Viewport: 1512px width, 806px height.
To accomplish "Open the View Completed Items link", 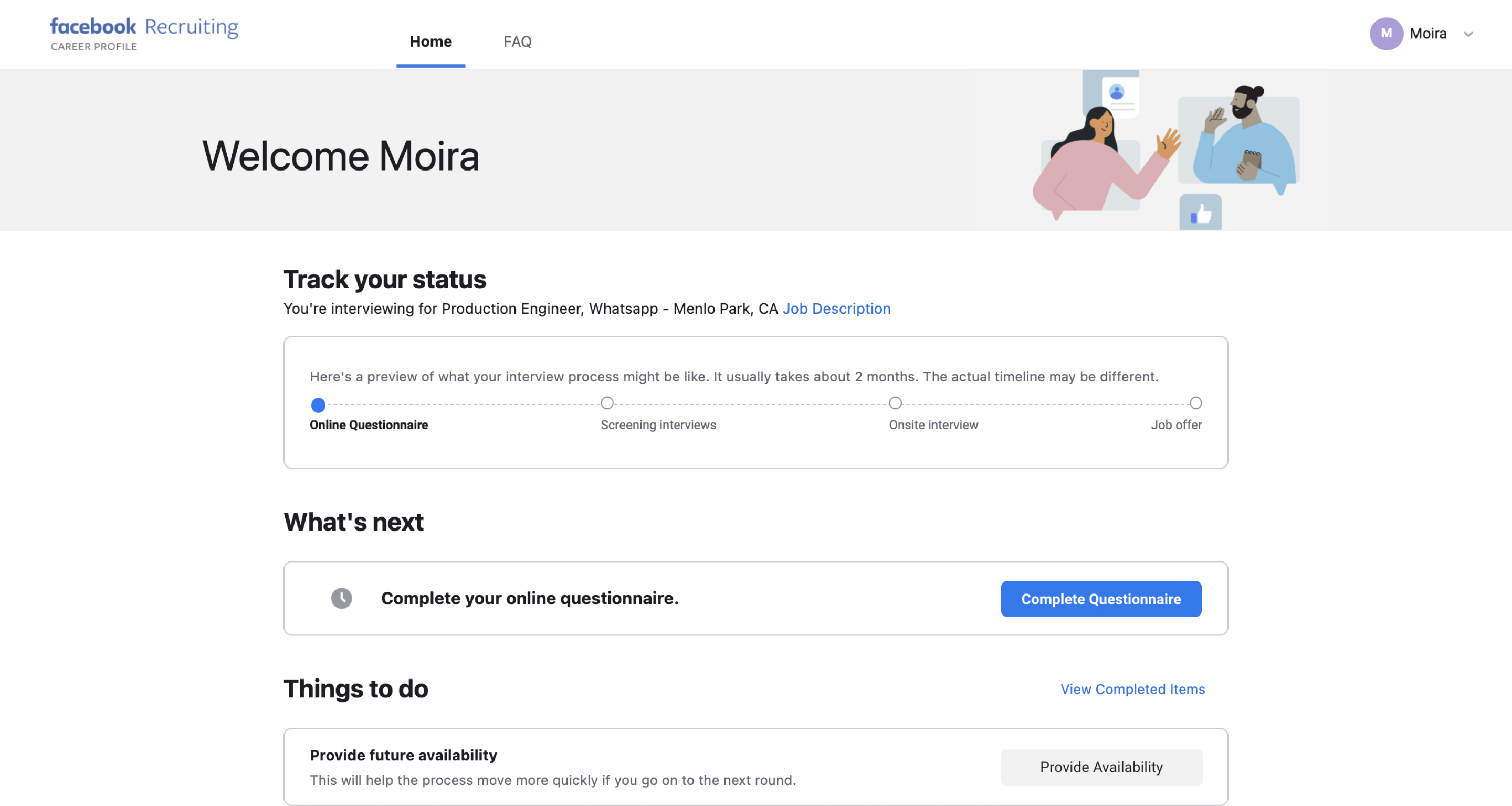I will [1132, 690].
